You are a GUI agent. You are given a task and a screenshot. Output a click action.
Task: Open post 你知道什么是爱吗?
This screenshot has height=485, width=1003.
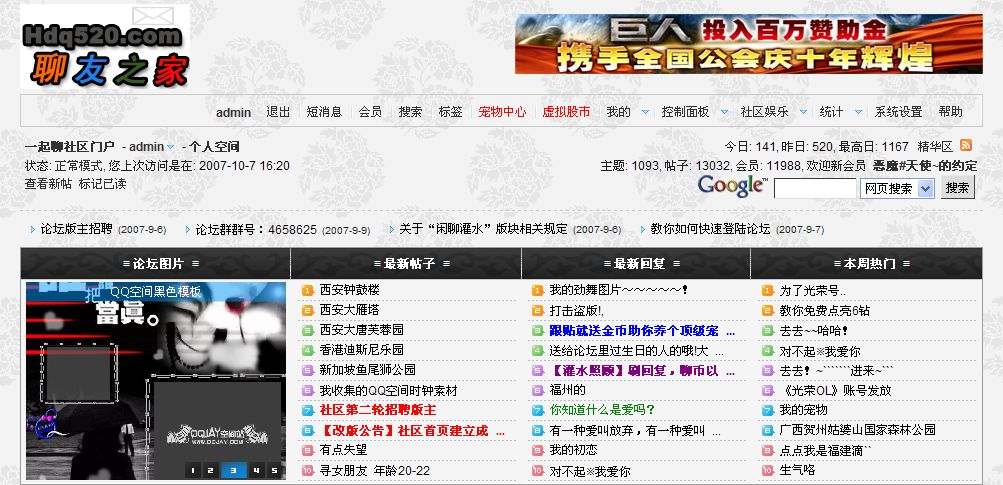click(x=602, y=410)
